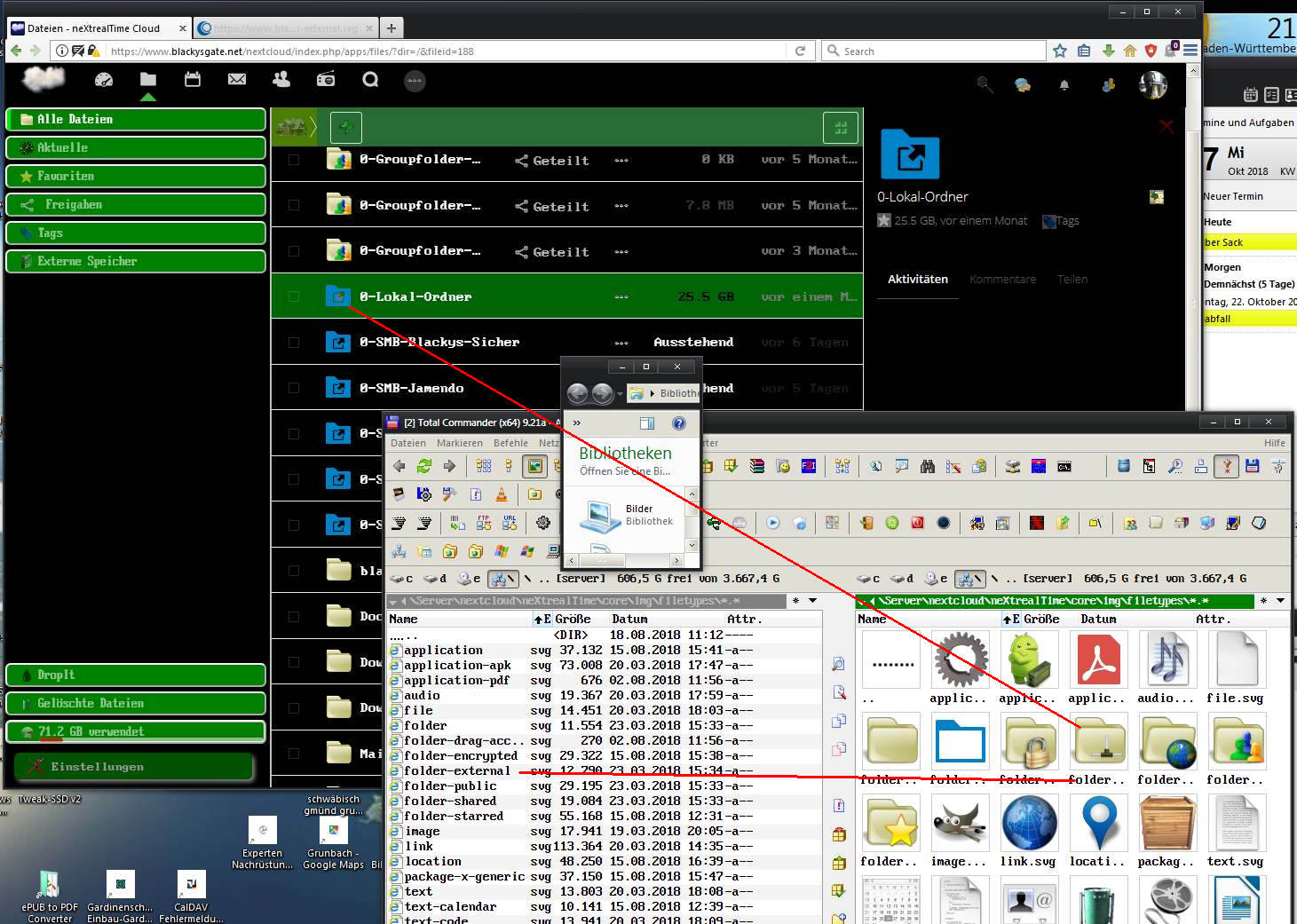1297x924 pixels.
Task: Click the URL connect icon in Total Commander
Action: [x=509, y=523]
